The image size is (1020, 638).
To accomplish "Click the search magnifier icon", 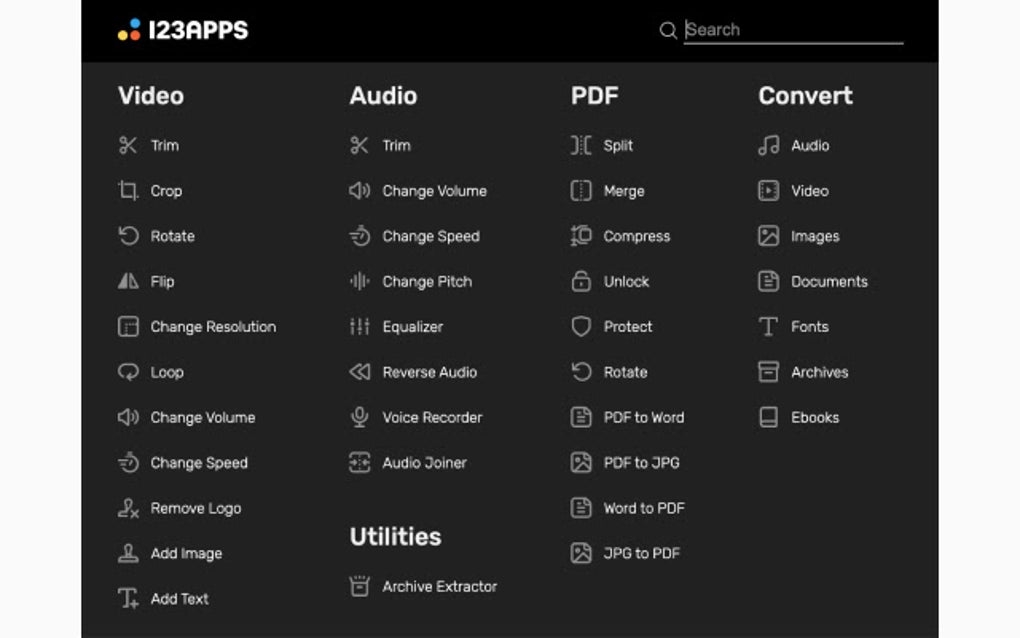I will [669, 30].
